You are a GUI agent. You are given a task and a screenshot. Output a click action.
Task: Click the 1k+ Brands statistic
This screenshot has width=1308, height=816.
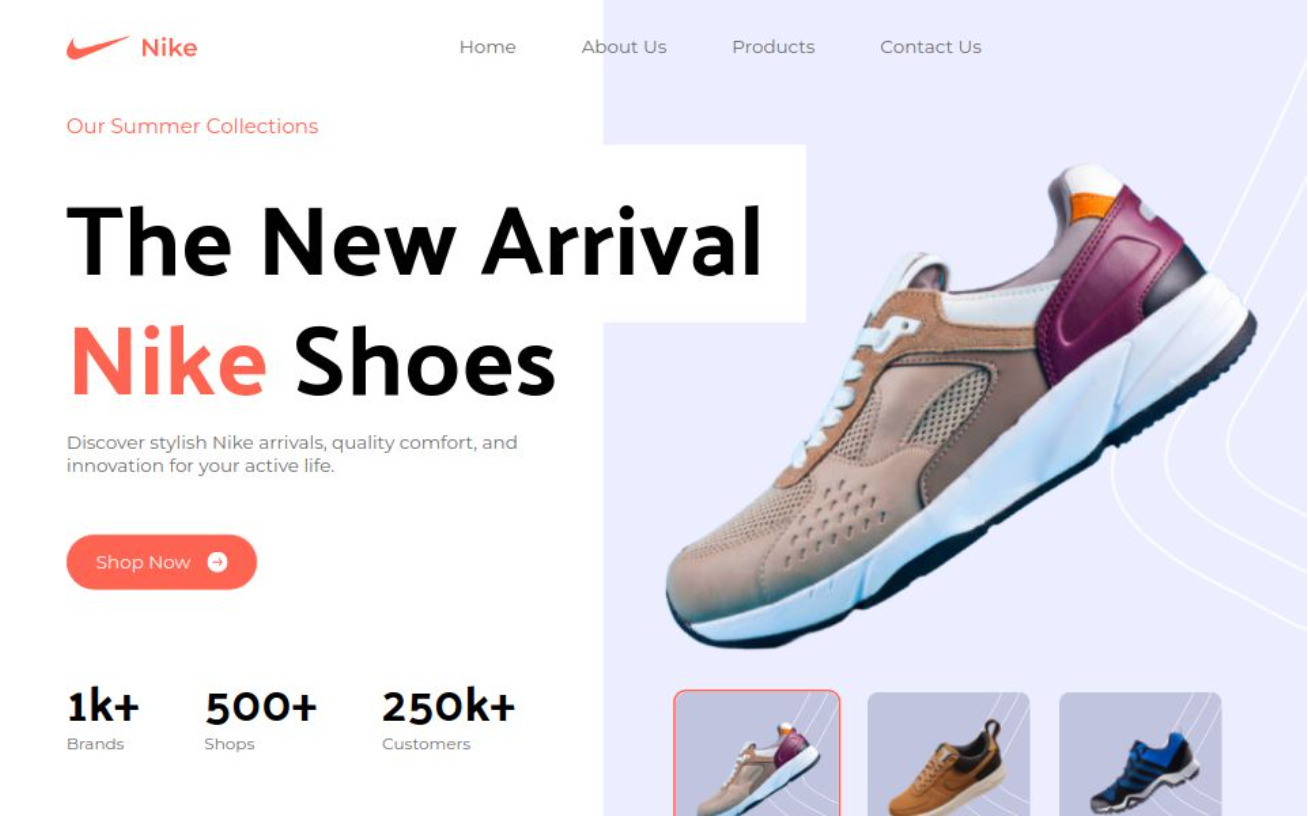[103, 720]
